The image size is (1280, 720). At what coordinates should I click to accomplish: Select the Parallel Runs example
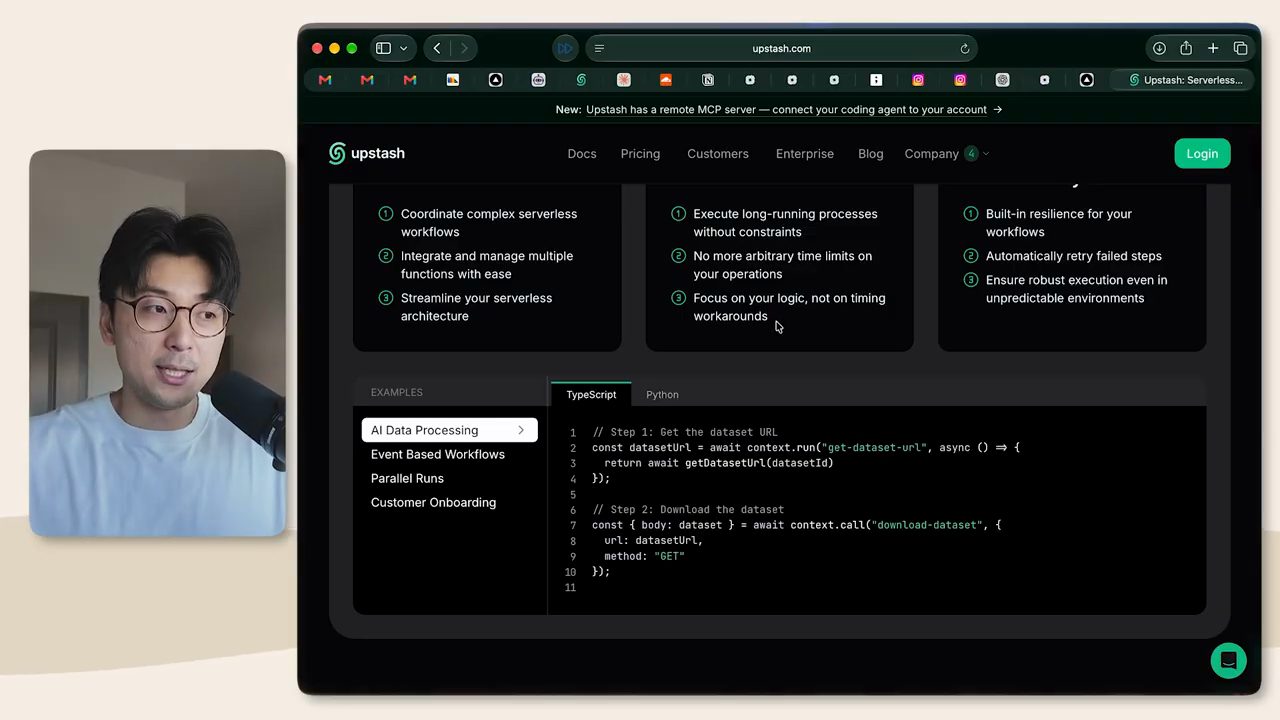coord(407,478)
